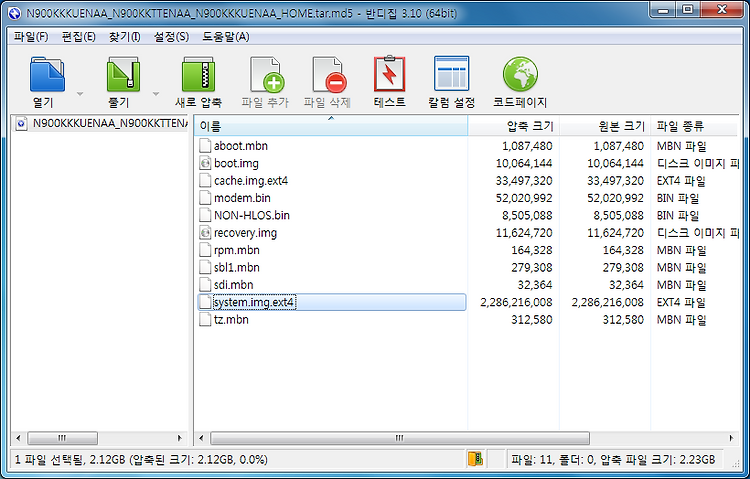Click the archive icon in status bar
Image resolution: width=750 pixels, height=479 pixels.
tap(475, 458)
